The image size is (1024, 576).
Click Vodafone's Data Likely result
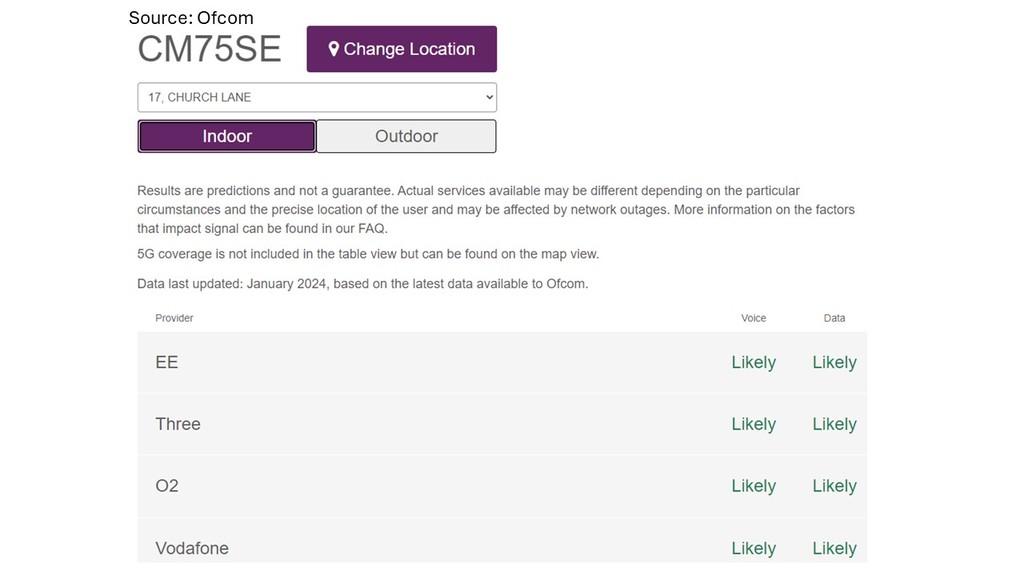[x=835, y=549]
